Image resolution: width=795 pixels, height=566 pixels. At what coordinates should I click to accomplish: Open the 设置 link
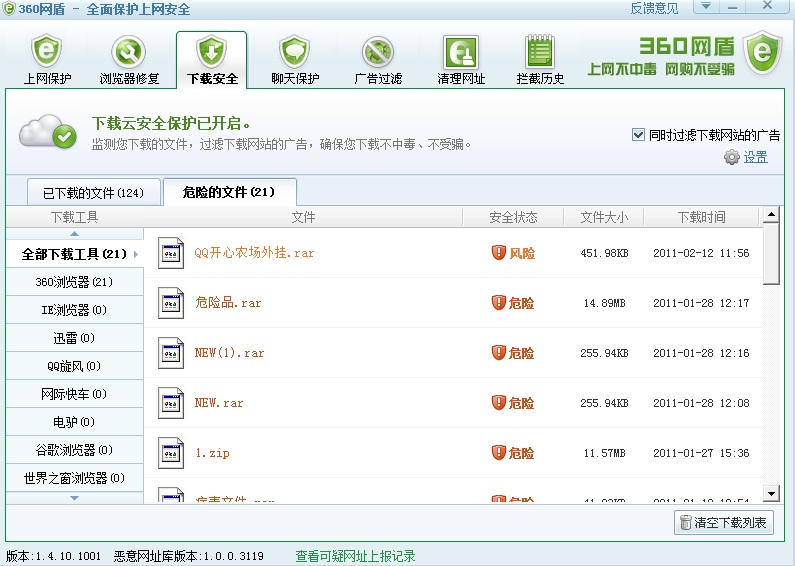point(755,157)
